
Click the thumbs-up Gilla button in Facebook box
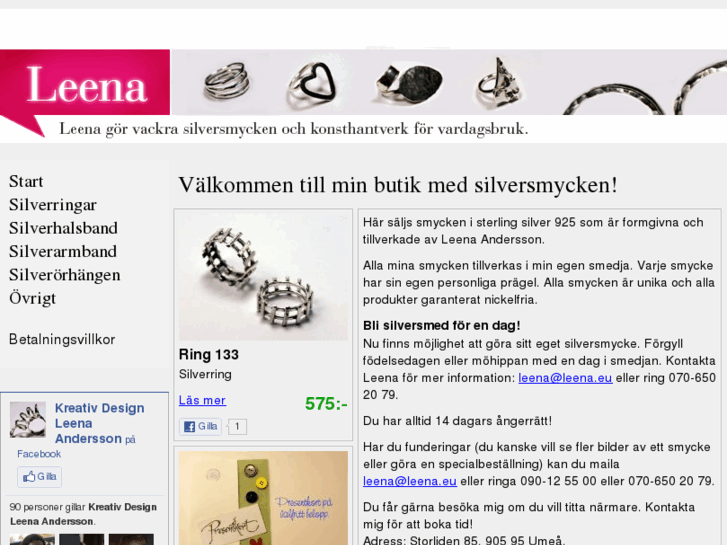pos(39,477)
